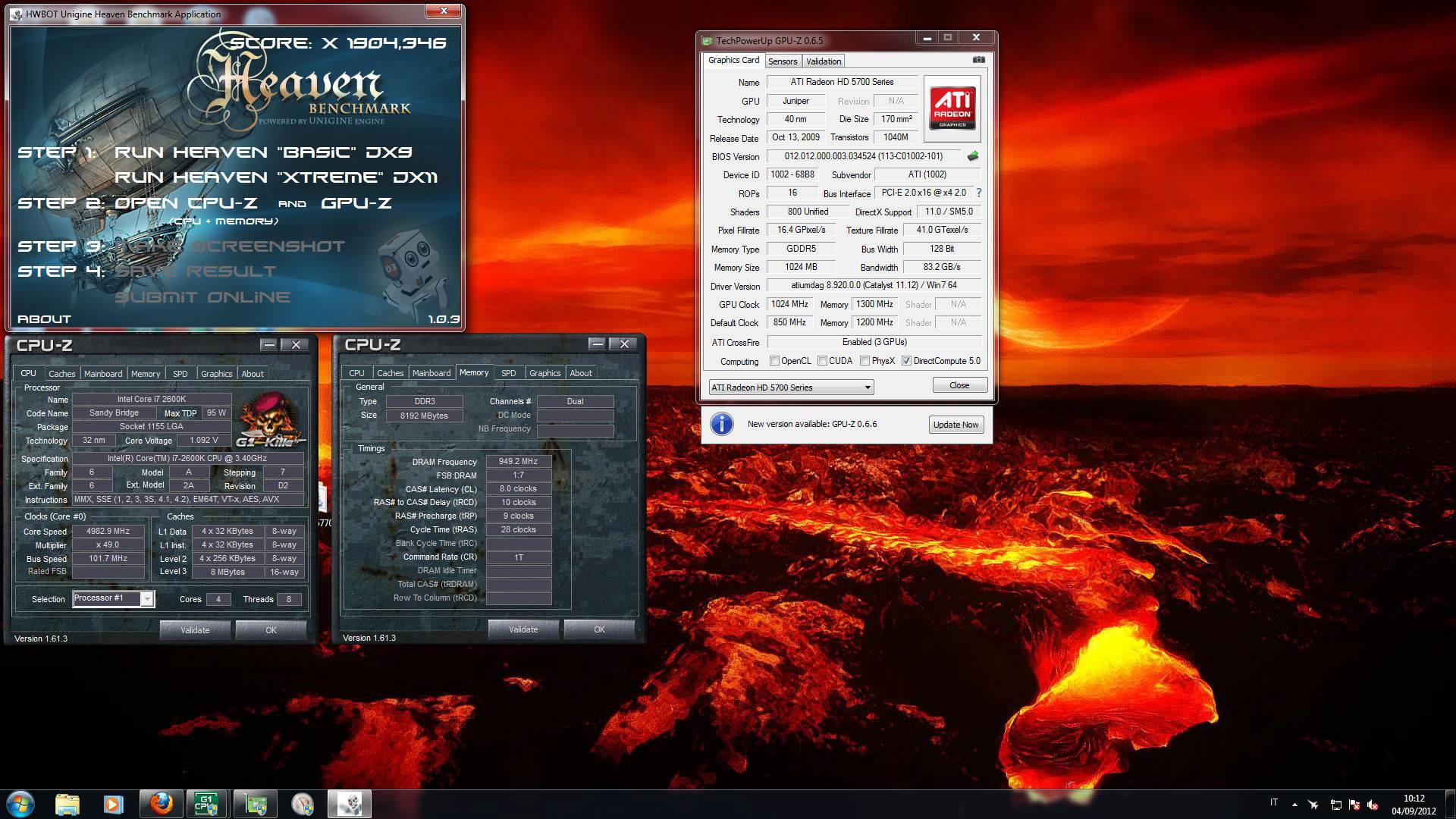
Task: Click the Core Speed value 4982.9 MHz
Action: click(x=108, y=532)
